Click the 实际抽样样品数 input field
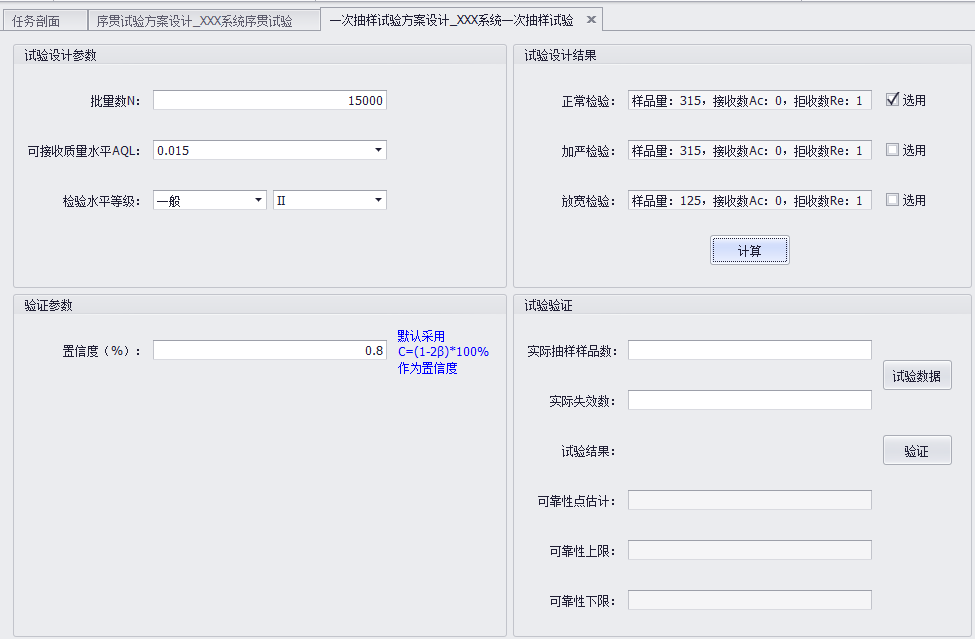Screen dimensions: 975x639 tap(749, 349)
